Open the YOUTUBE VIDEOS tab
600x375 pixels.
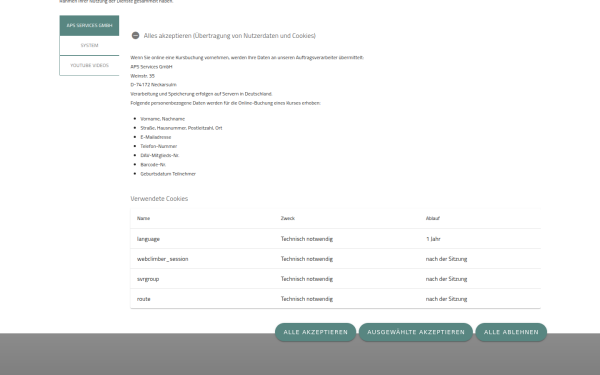pyautogui.click(x=89, y=65)
